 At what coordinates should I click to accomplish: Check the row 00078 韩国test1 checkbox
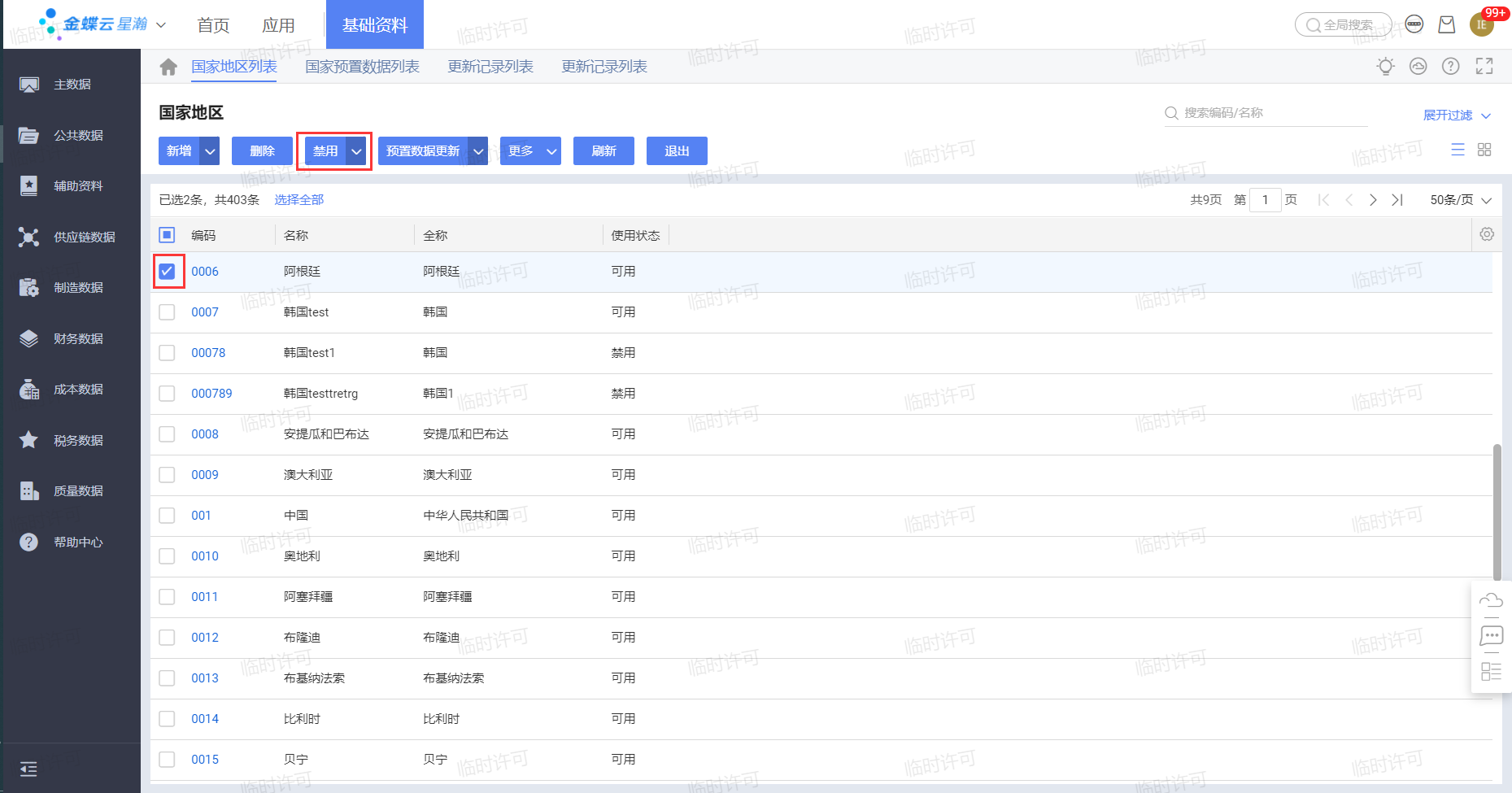click(167, 353)
